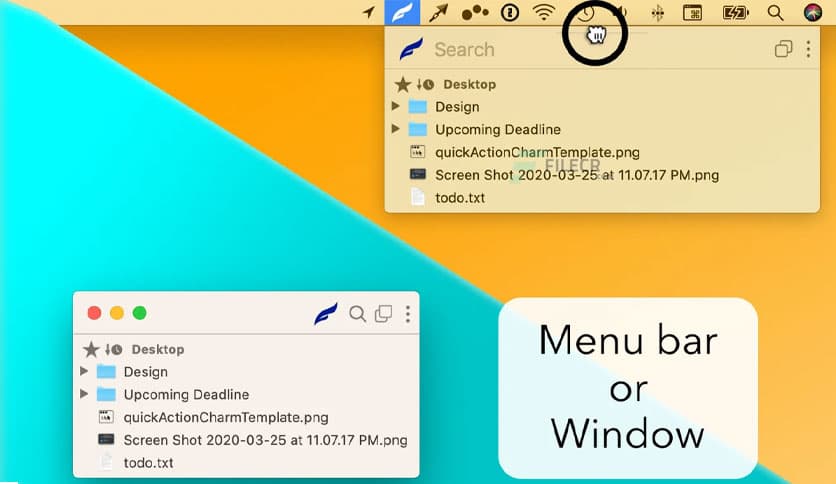Viewport: 836px width, 484px height.
Task: Click the todo.txt document icon in the window
Action: tap(106, 462)
